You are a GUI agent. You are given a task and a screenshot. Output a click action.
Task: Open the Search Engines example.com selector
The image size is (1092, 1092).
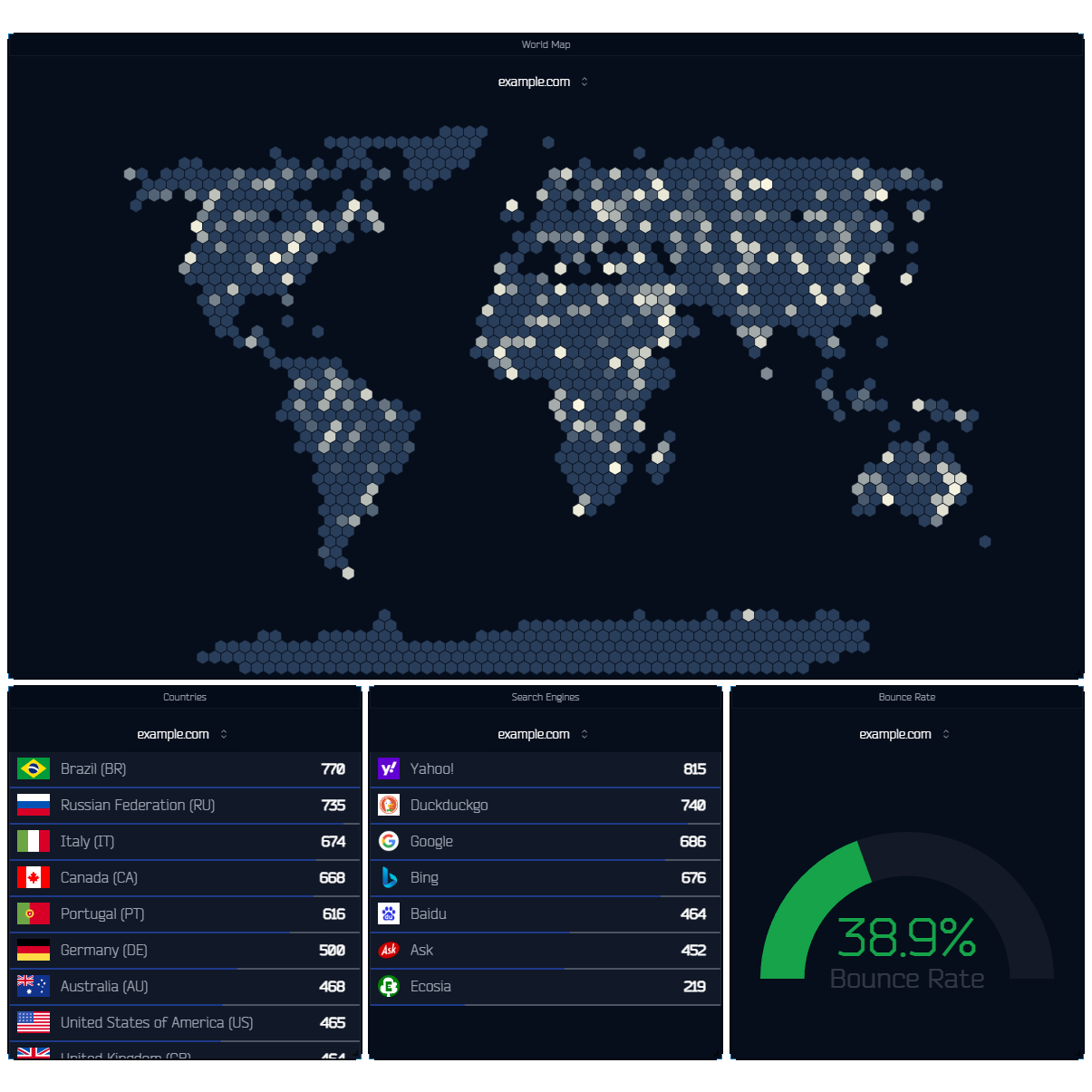[x=543, y=734]
